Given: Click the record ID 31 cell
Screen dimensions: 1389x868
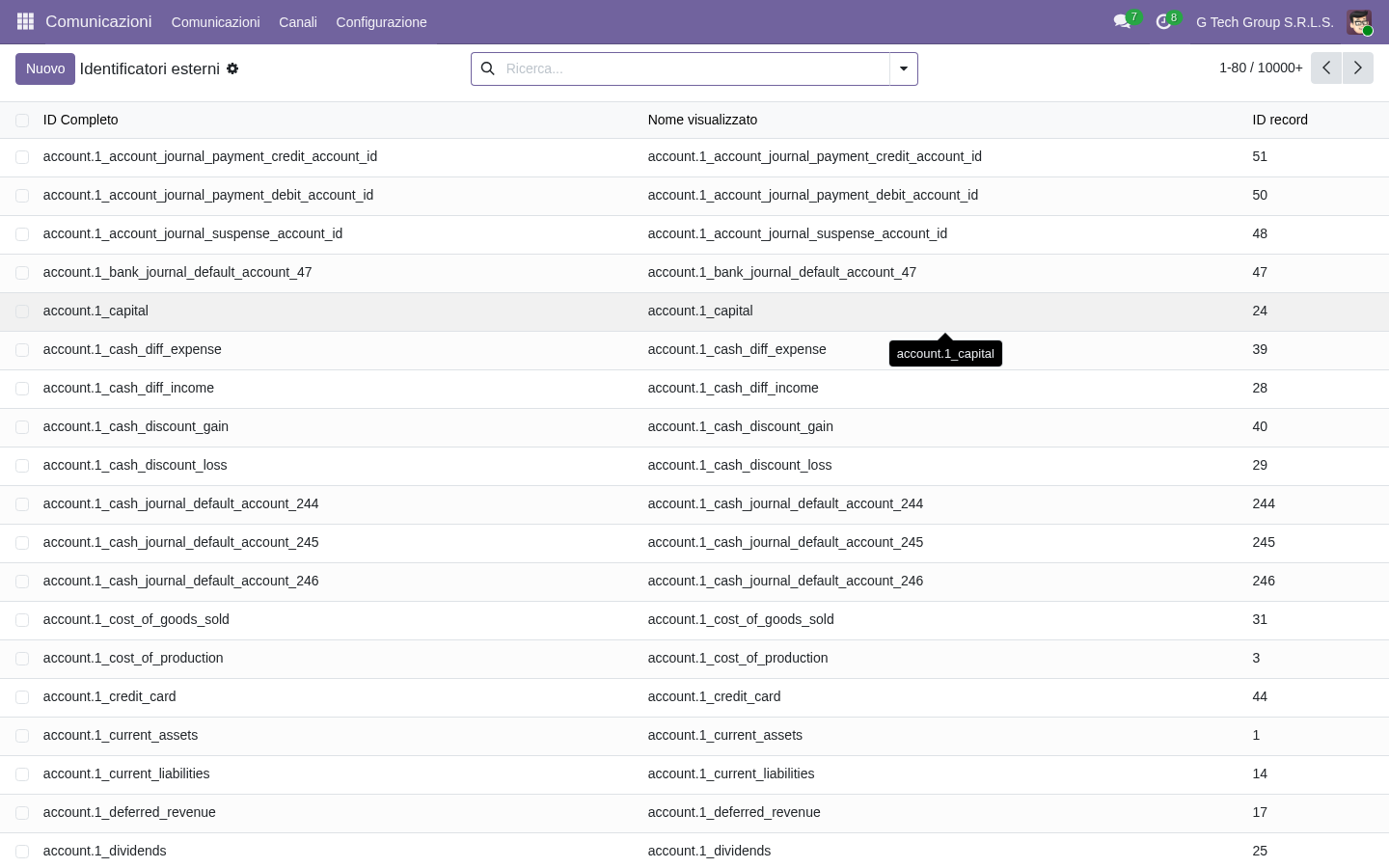Looking at the screenshot, I should [1260, 619].
